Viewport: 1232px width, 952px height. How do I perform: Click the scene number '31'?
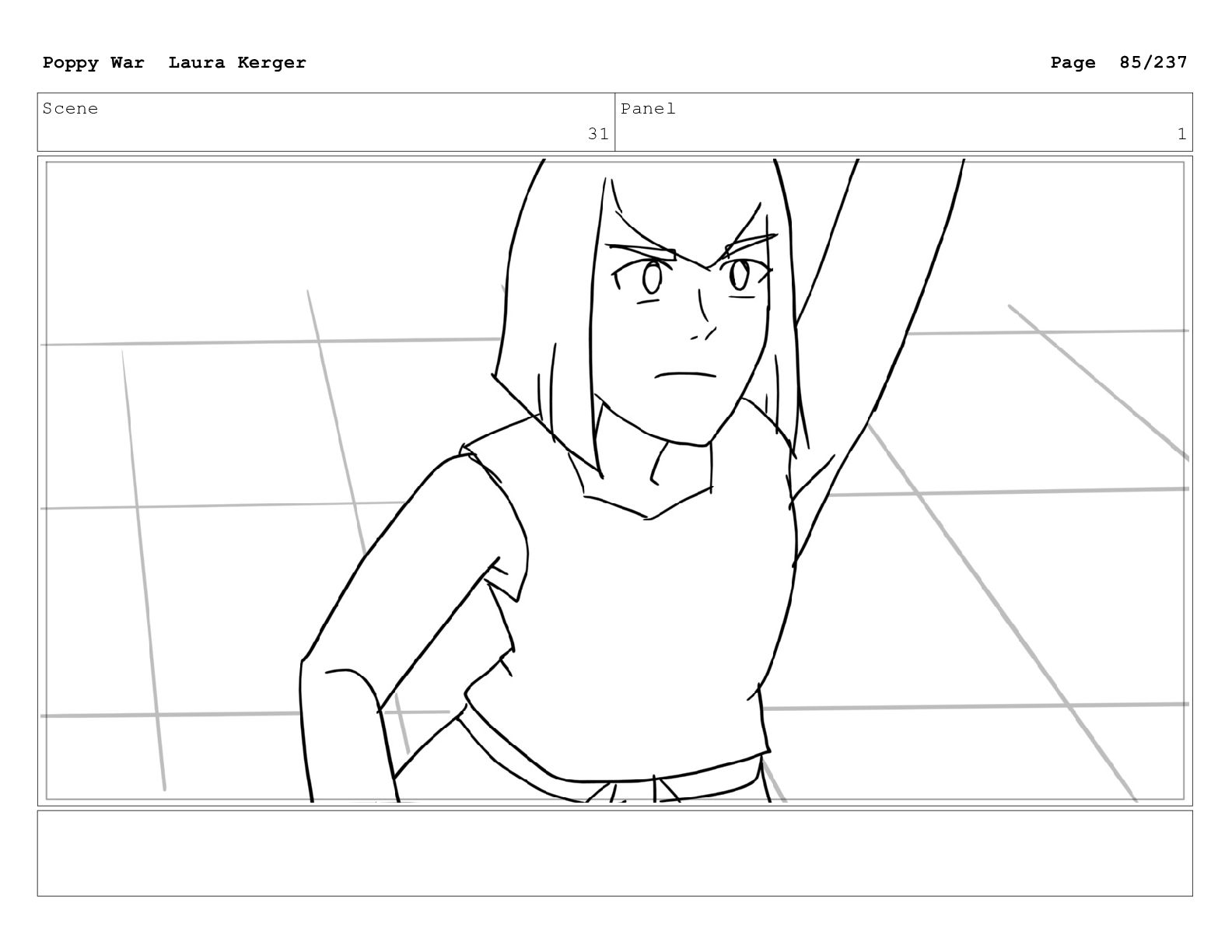[597, 134]
